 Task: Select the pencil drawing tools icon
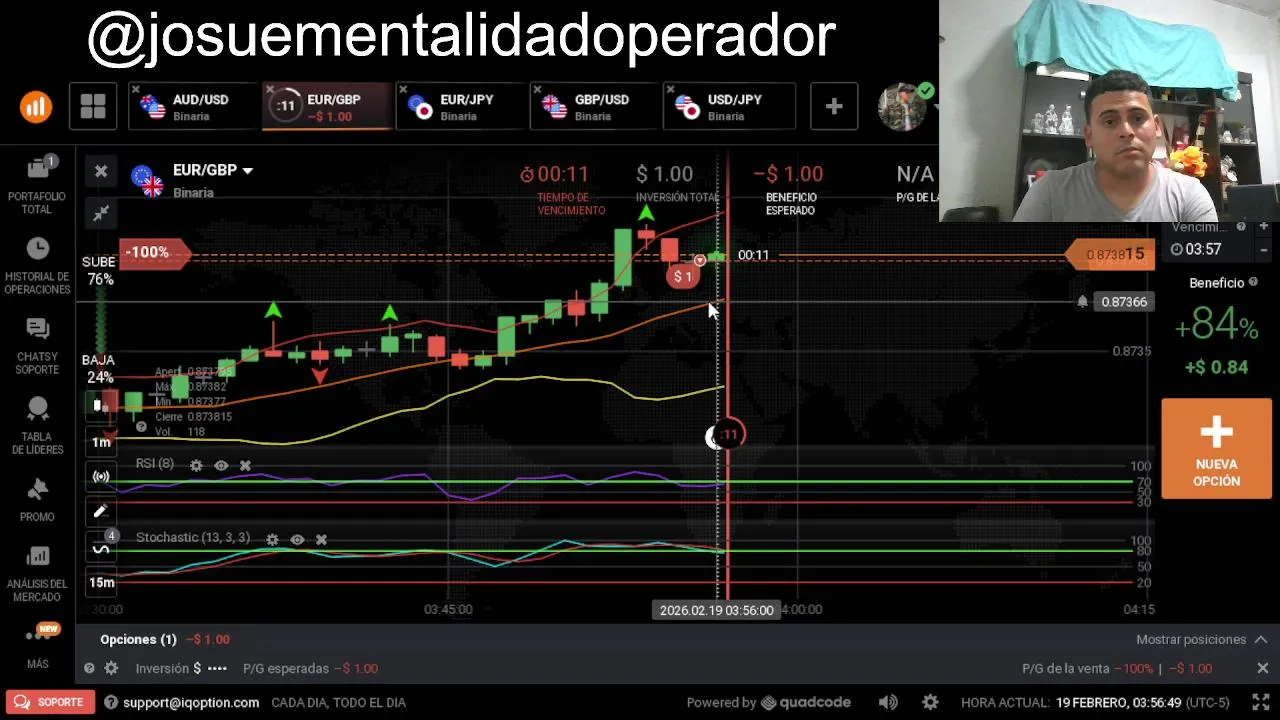pos(101,512)
